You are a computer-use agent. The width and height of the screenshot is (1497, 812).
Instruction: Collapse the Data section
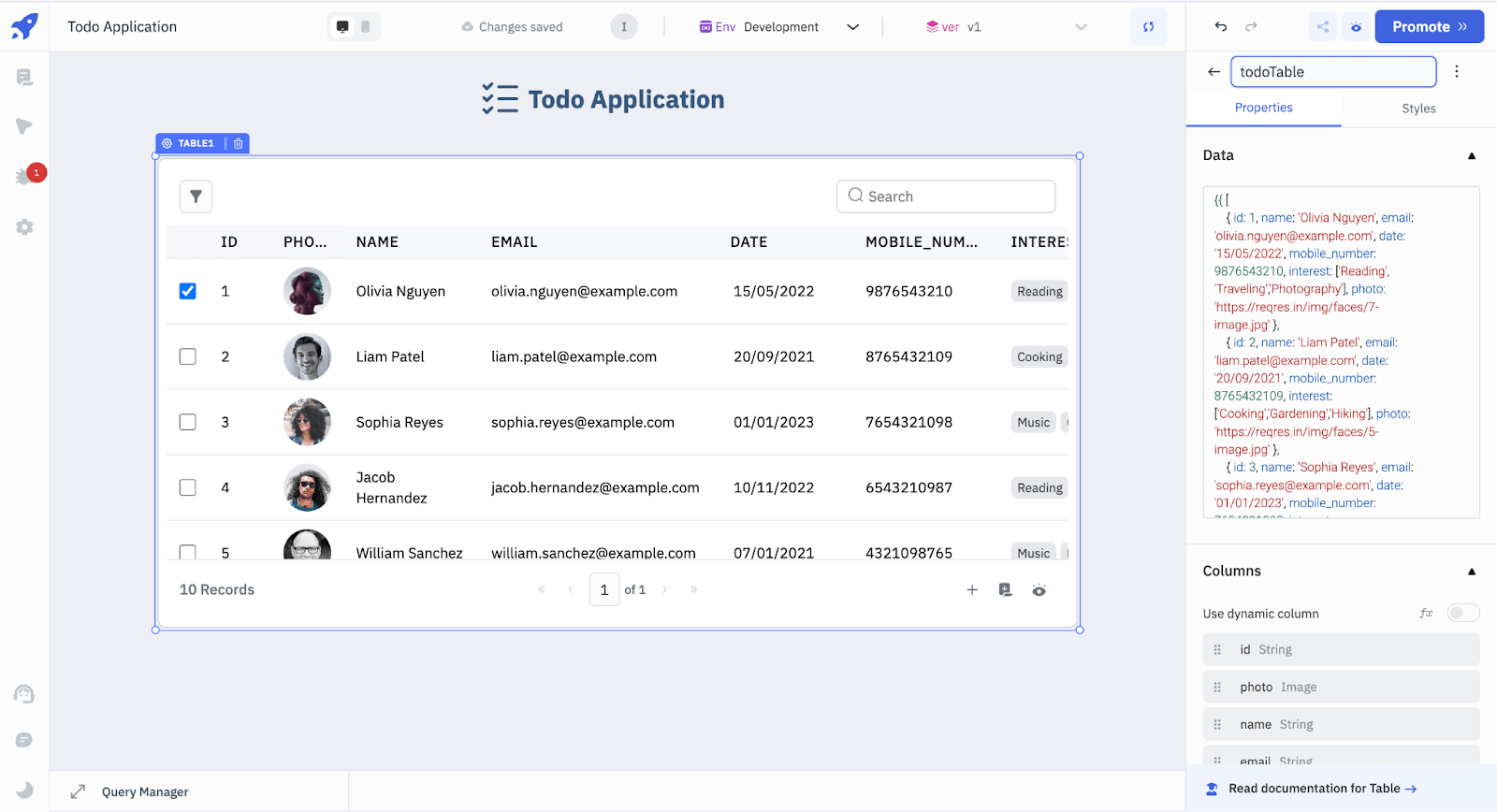(x=1472, y=156)
